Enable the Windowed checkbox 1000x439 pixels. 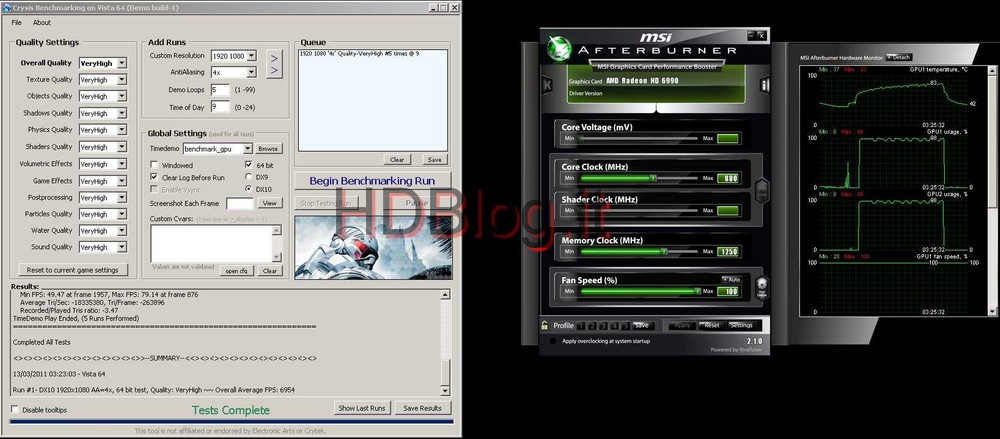154,165
